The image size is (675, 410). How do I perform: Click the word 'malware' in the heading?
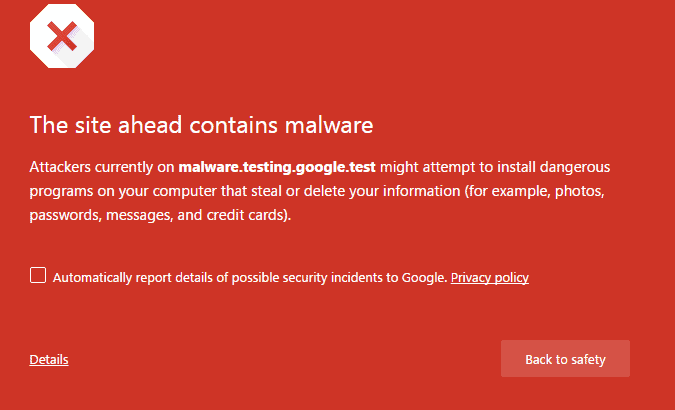[x=329, y=125]
